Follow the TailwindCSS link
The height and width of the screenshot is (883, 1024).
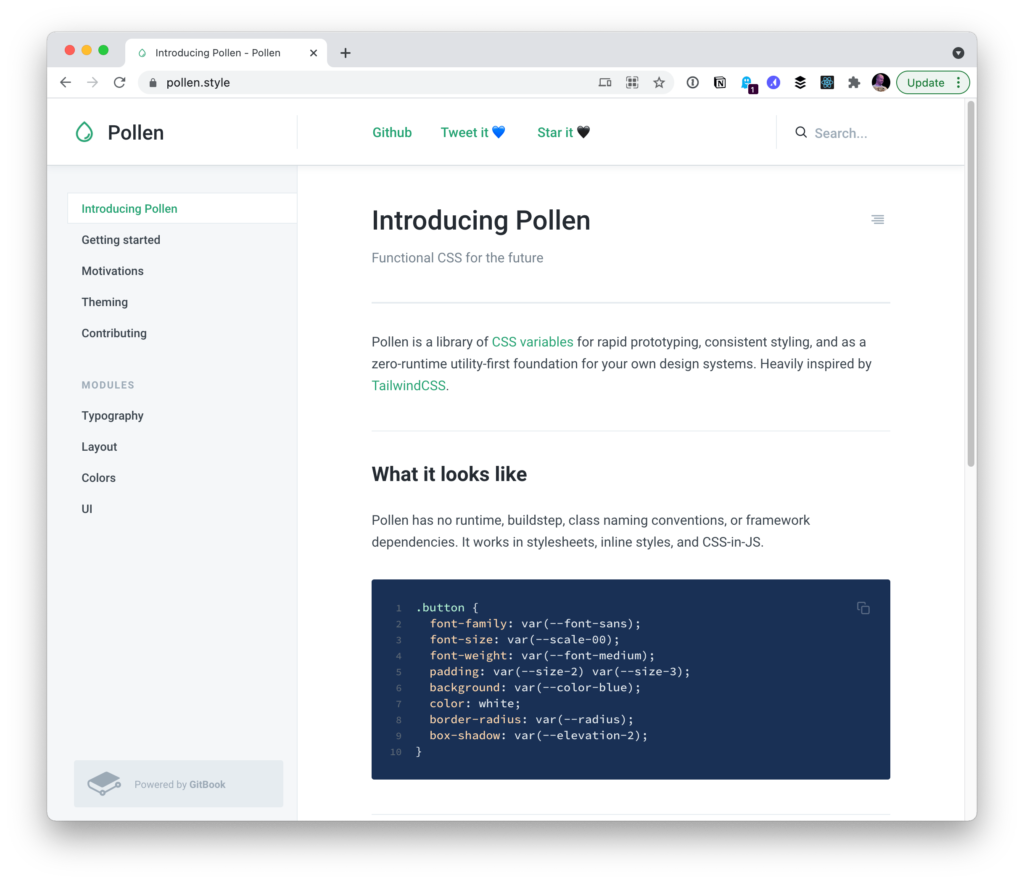pyautogui.click(x=409, y=386)
